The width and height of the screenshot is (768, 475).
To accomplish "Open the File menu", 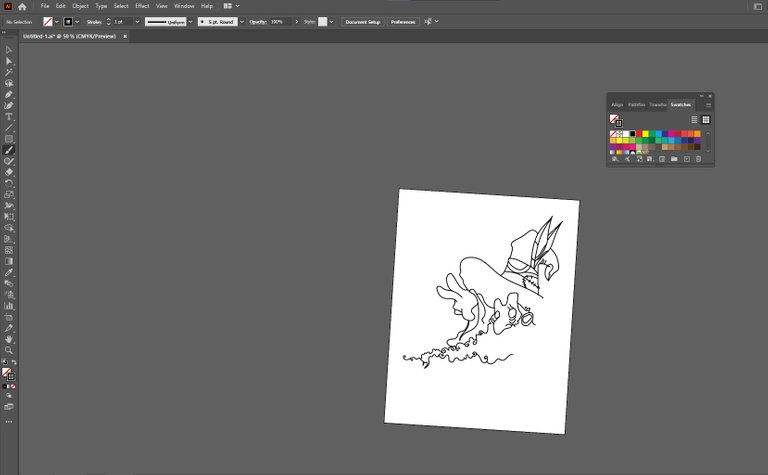I will tap(45, 6).
